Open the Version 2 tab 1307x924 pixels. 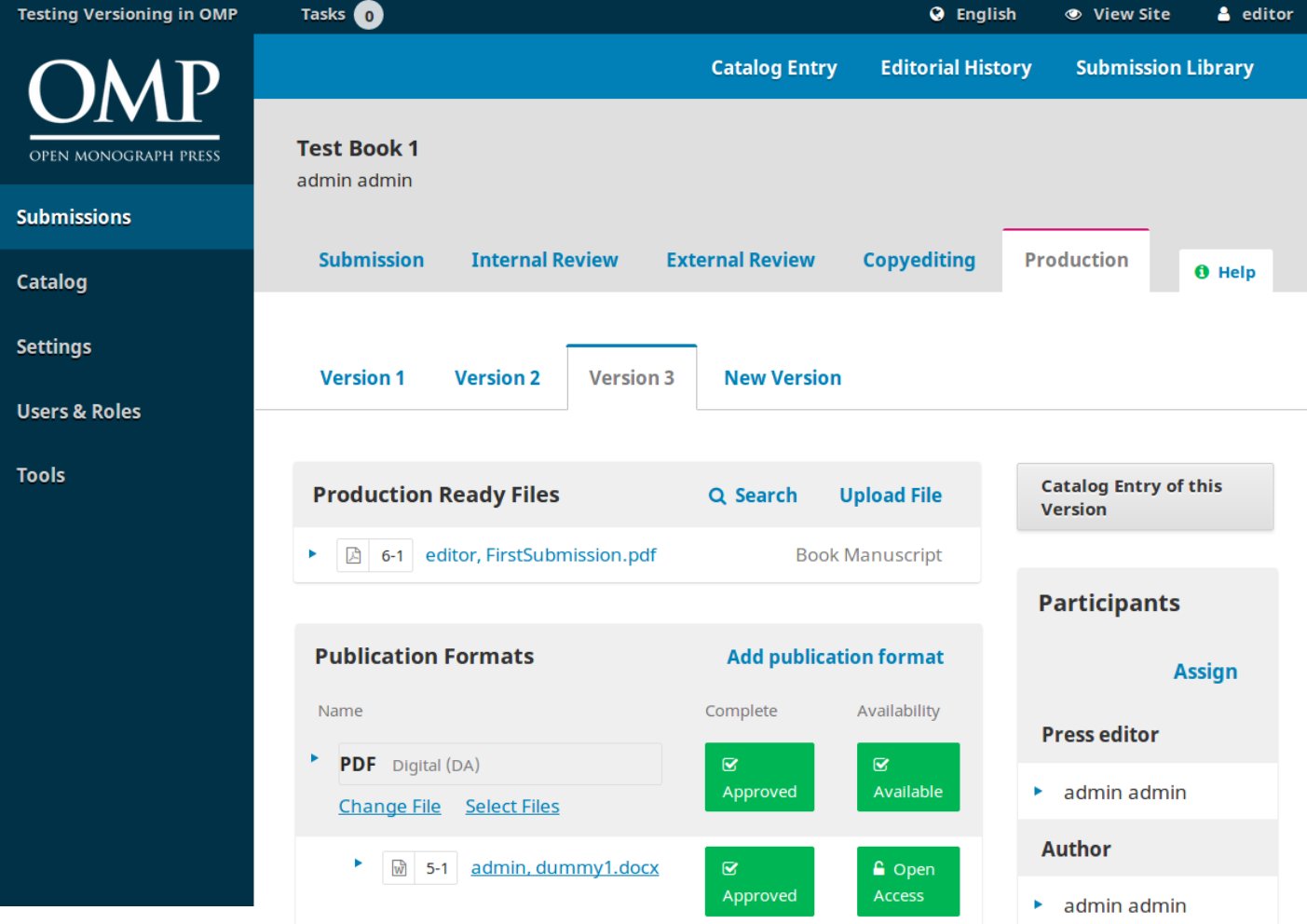pyautogui.click(x=497, y=377)
